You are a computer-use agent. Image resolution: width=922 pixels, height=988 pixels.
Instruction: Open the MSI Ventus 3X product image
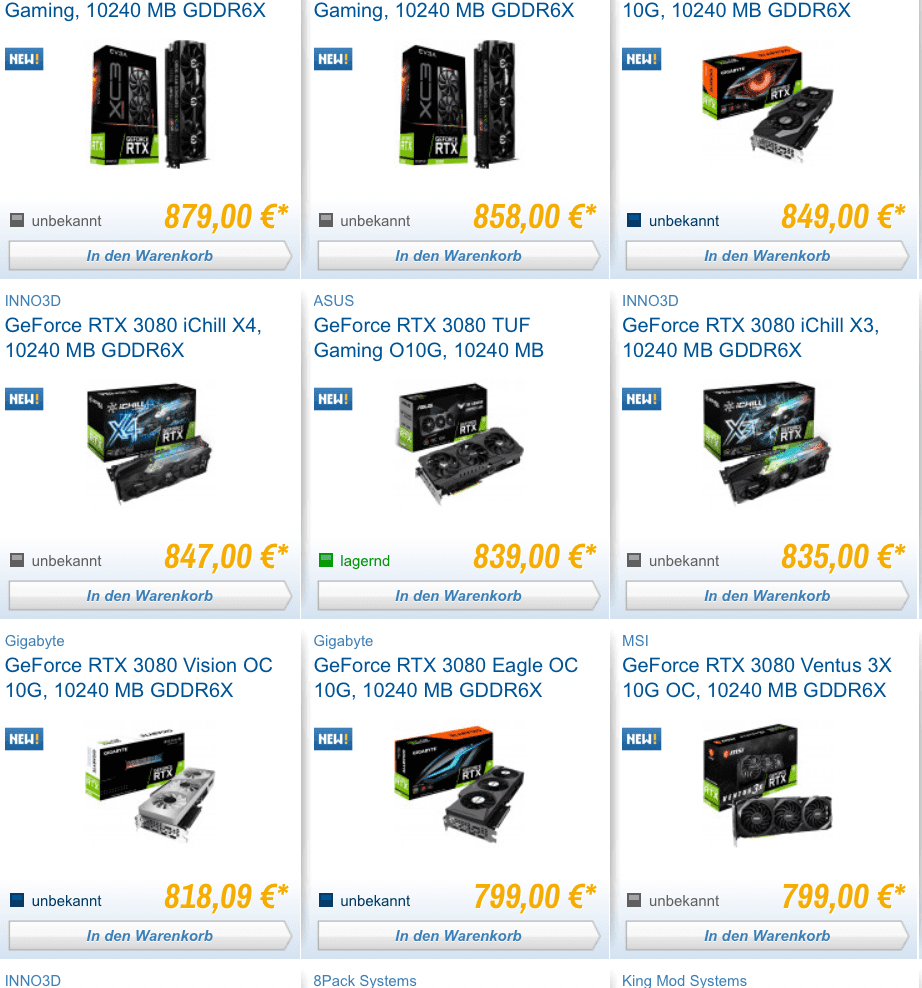tap(768, 783)
